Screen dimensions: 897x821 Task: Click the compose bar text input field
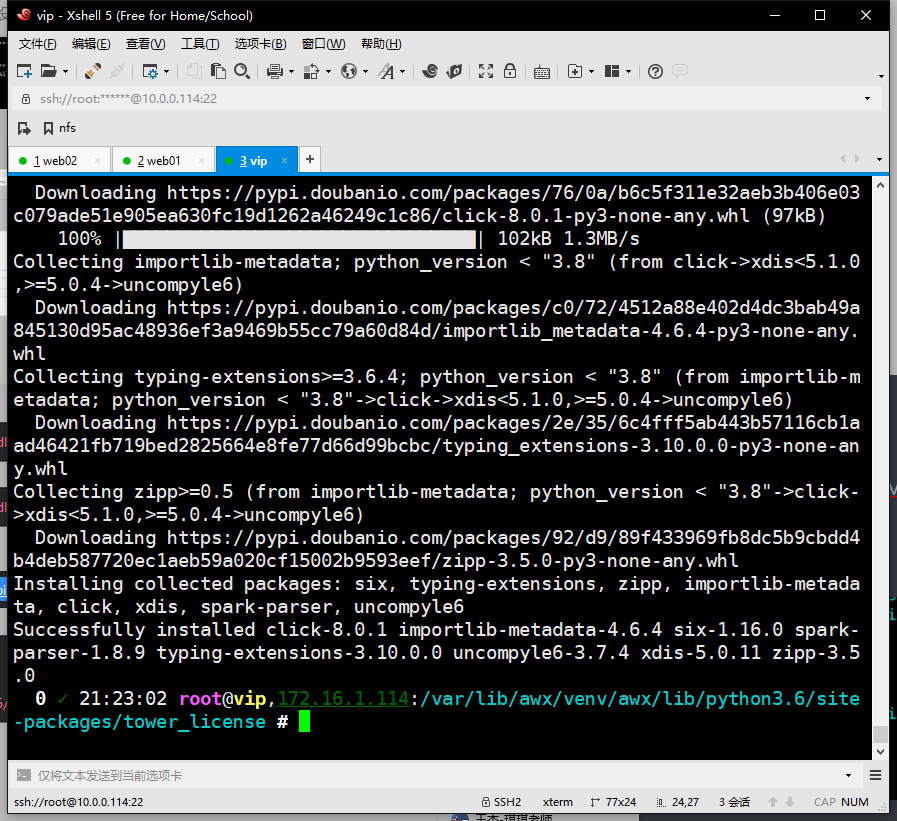[400, 775]
